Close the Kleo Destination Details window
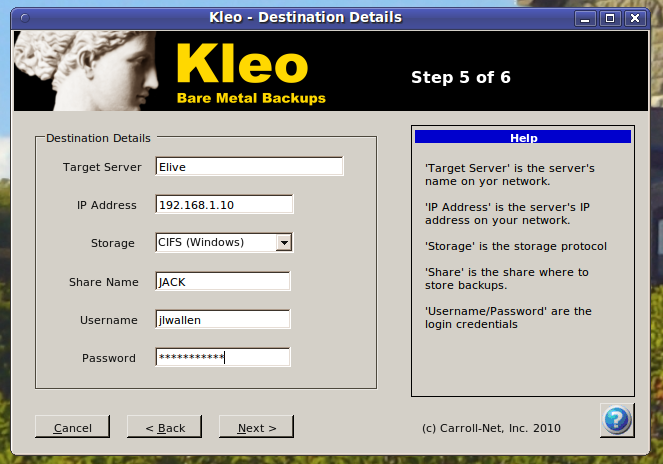663x464 pixels. (633, 17)
